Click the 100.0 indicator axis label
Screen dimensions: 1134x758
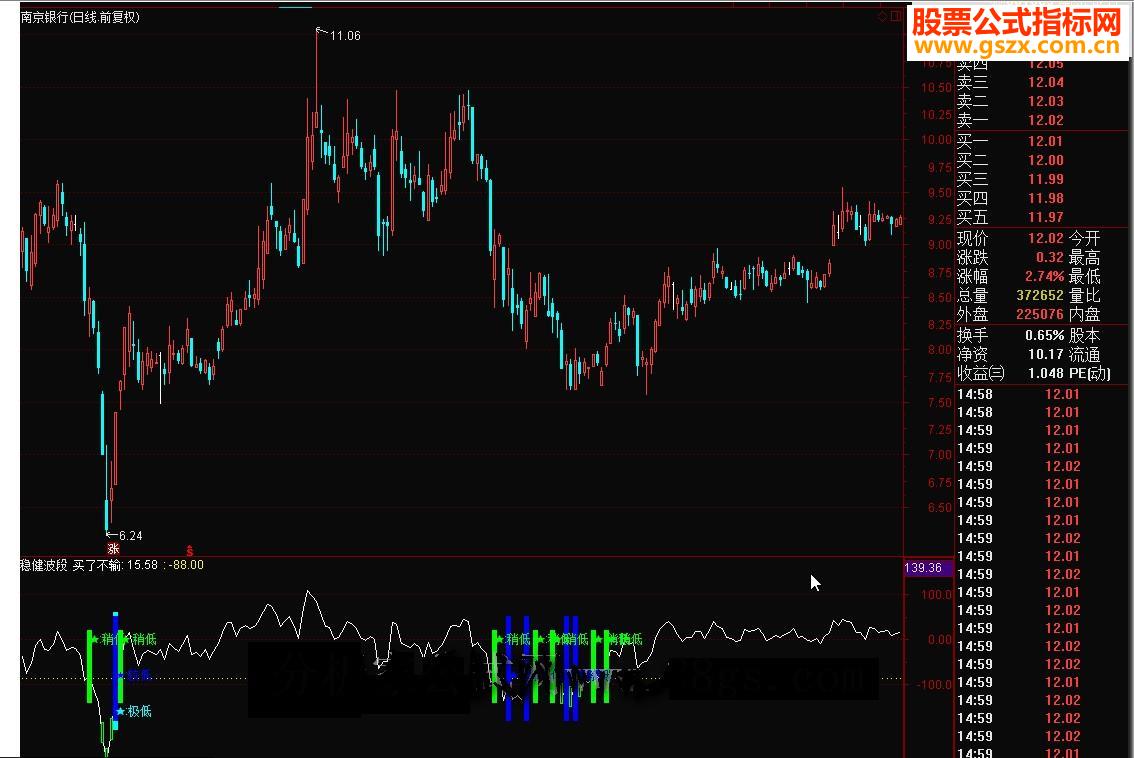937,595
